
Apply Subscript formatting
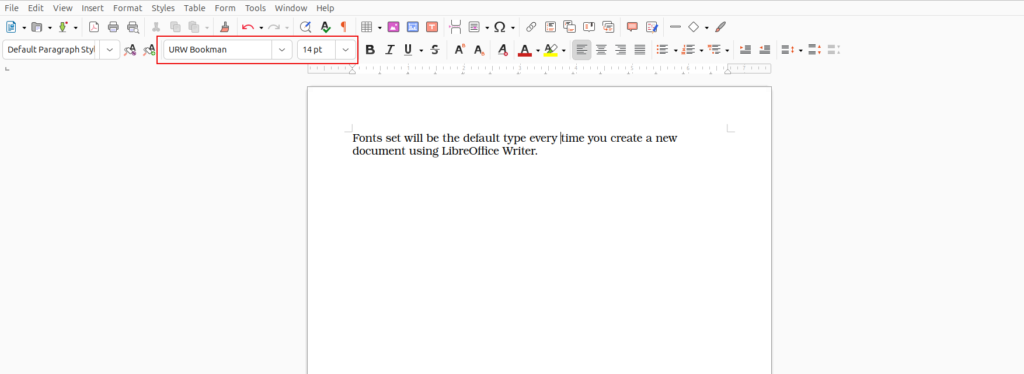(479, 50)
